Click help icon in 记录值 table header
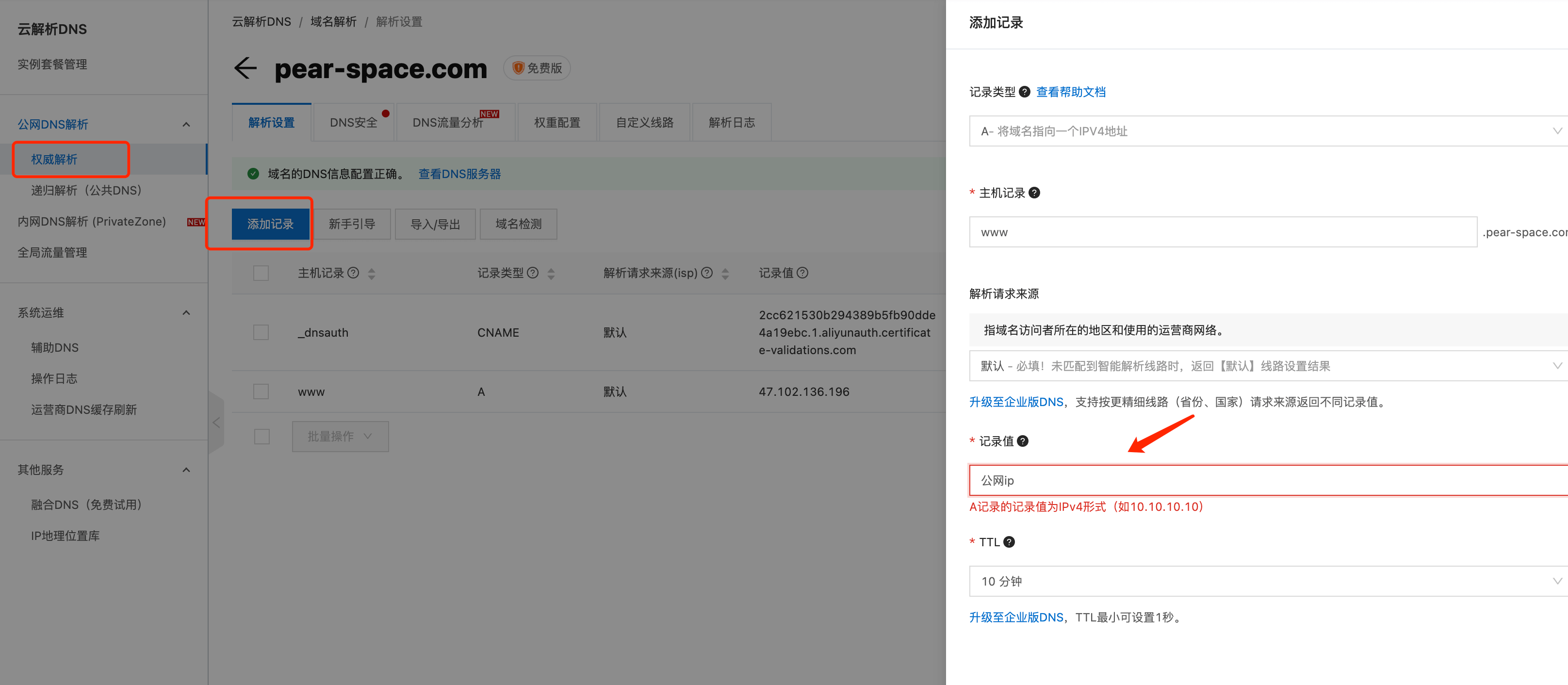 [802, 273]
